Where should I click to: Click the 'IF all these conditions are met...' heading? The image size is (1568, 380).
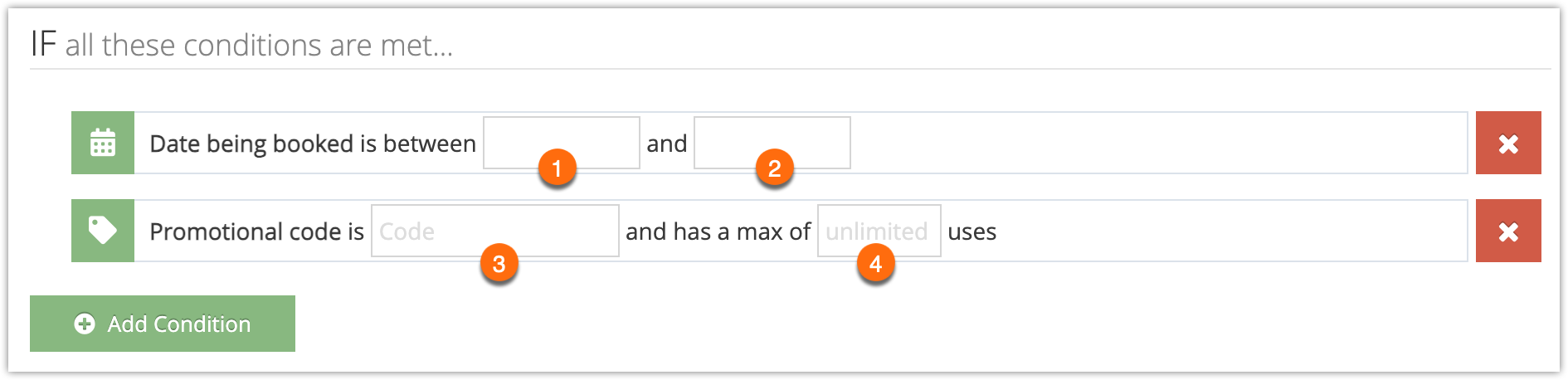tap(242, 44)
